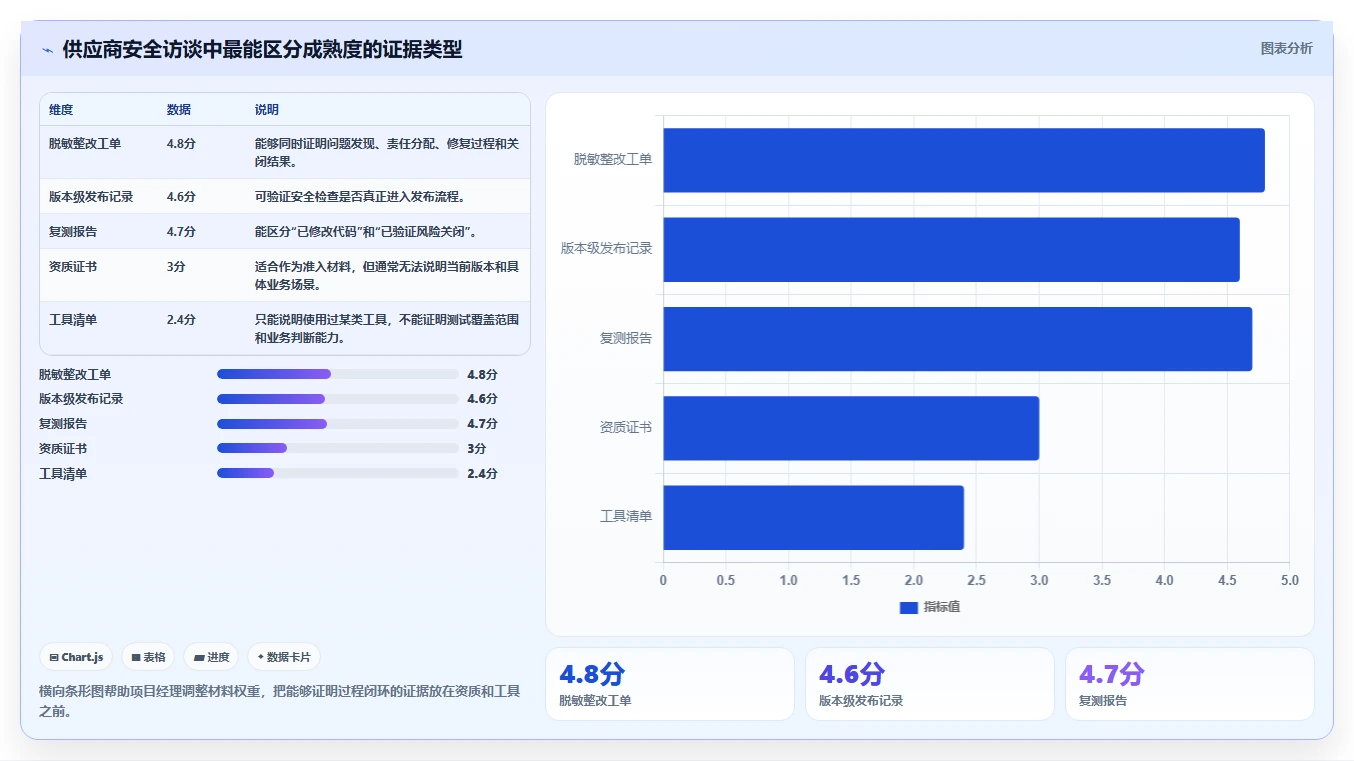
Task: Click the 2.5 tick on the x-axis
Action: pyautogui.click(x=976, y=580)
